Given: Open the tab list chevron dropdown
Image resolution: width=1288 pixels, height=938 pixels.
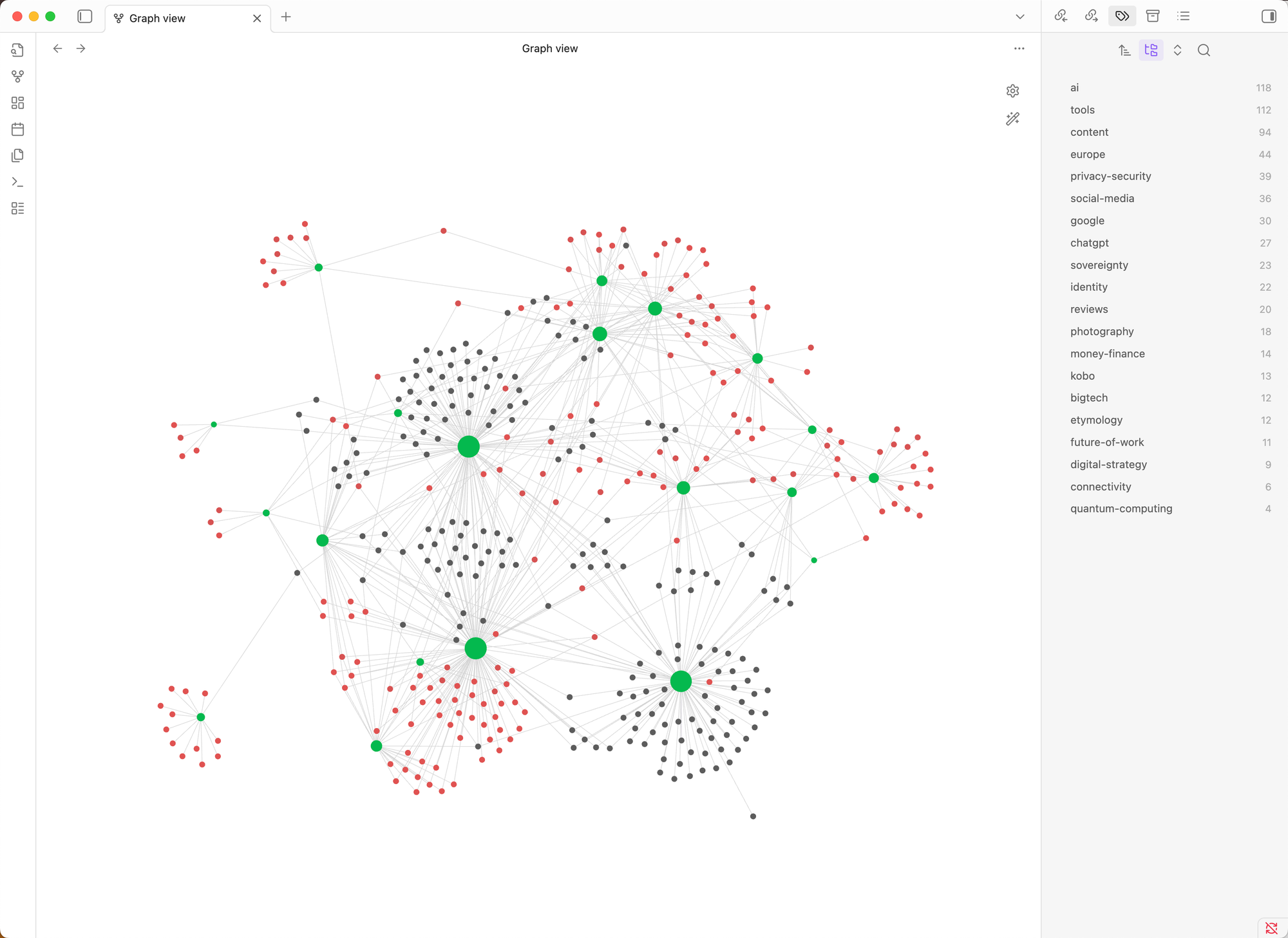Looking at the screenshot, I should pos(1019,17).
